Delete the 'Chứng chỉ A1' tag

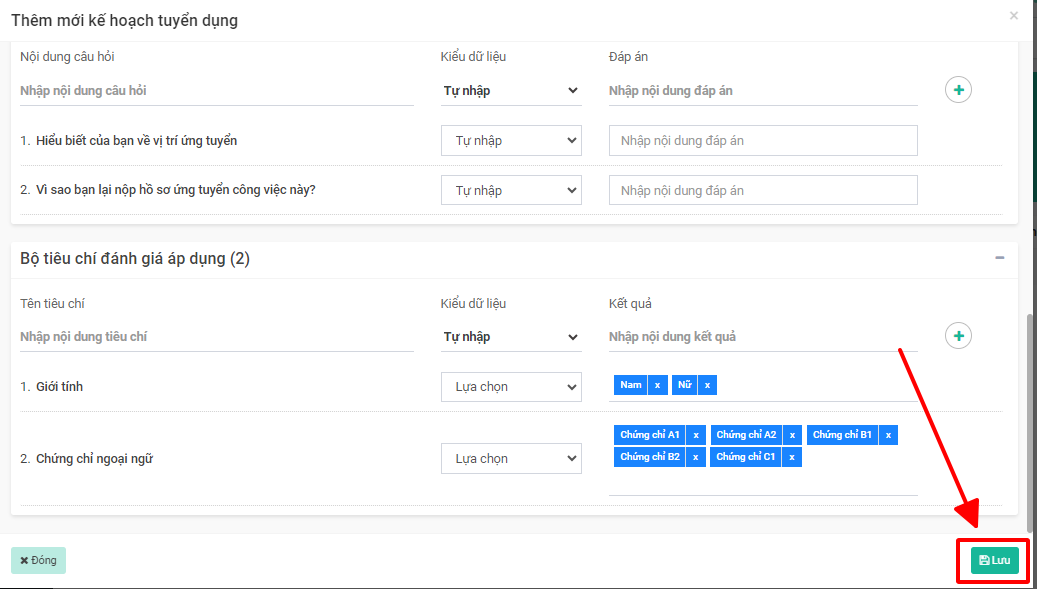[x=696, y=435]
